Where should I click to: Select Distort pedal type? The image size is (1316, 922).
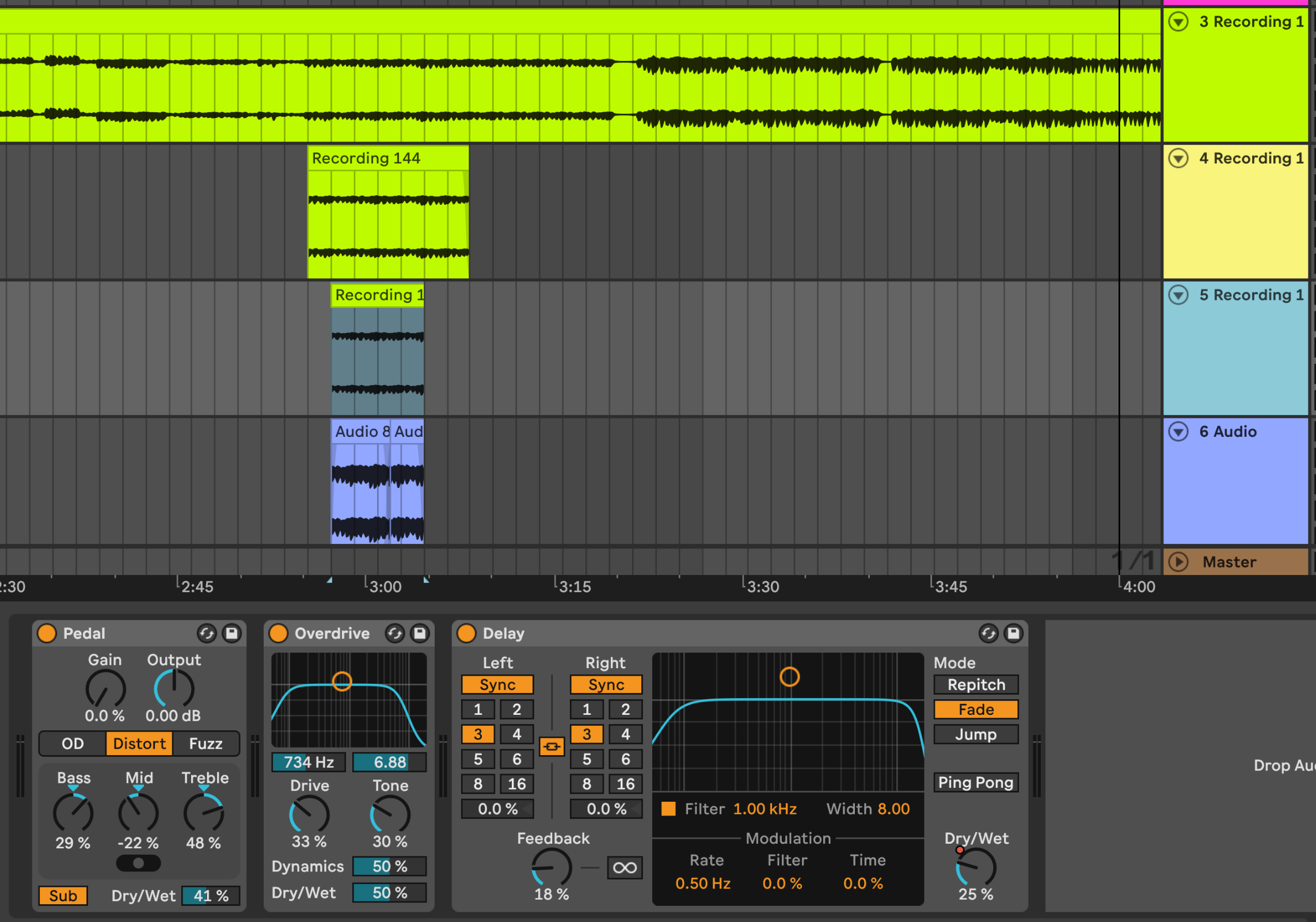point(139,744)
